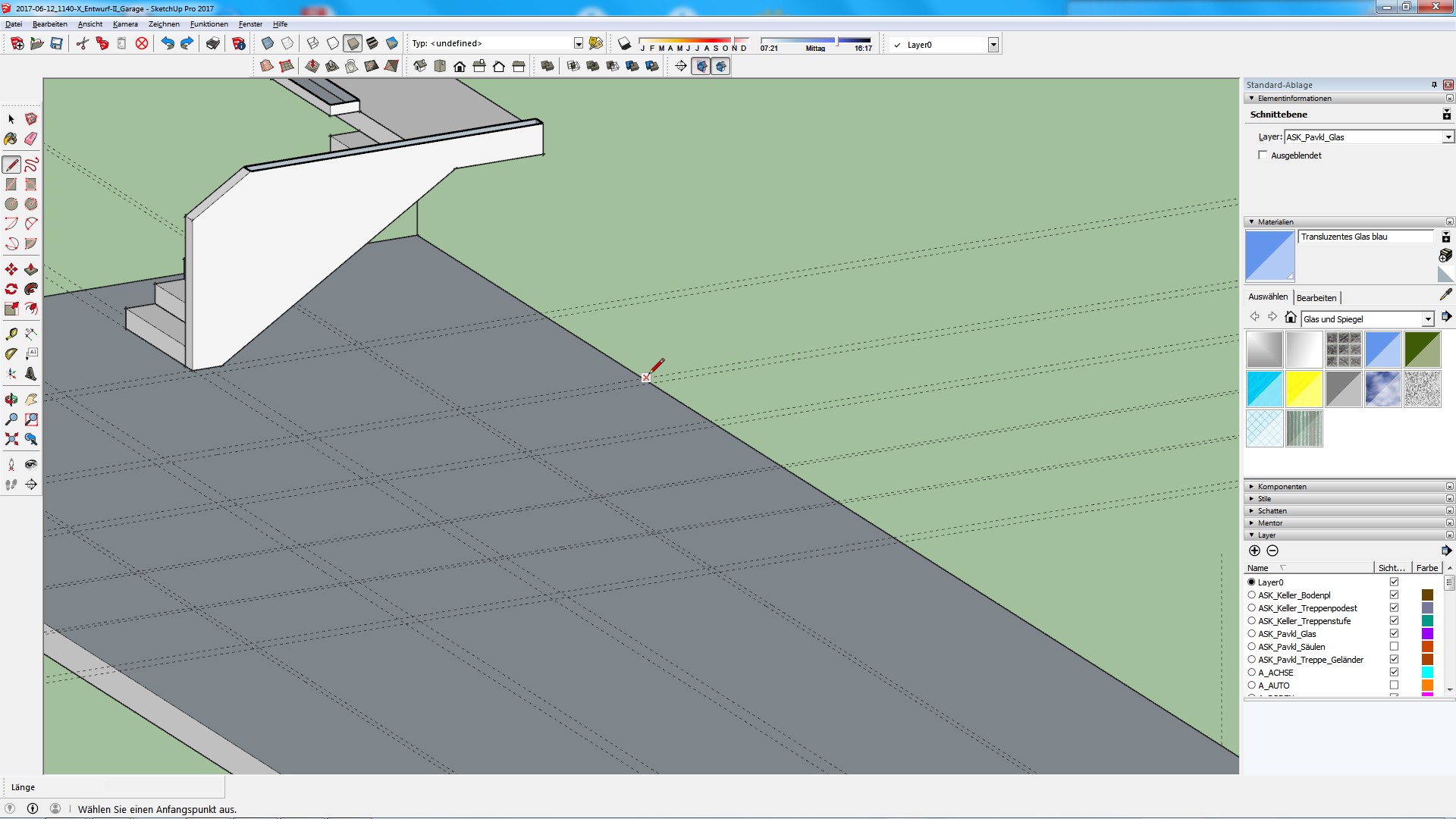
Task: Select the Eraser tool
Action: (x=31, y=139)
